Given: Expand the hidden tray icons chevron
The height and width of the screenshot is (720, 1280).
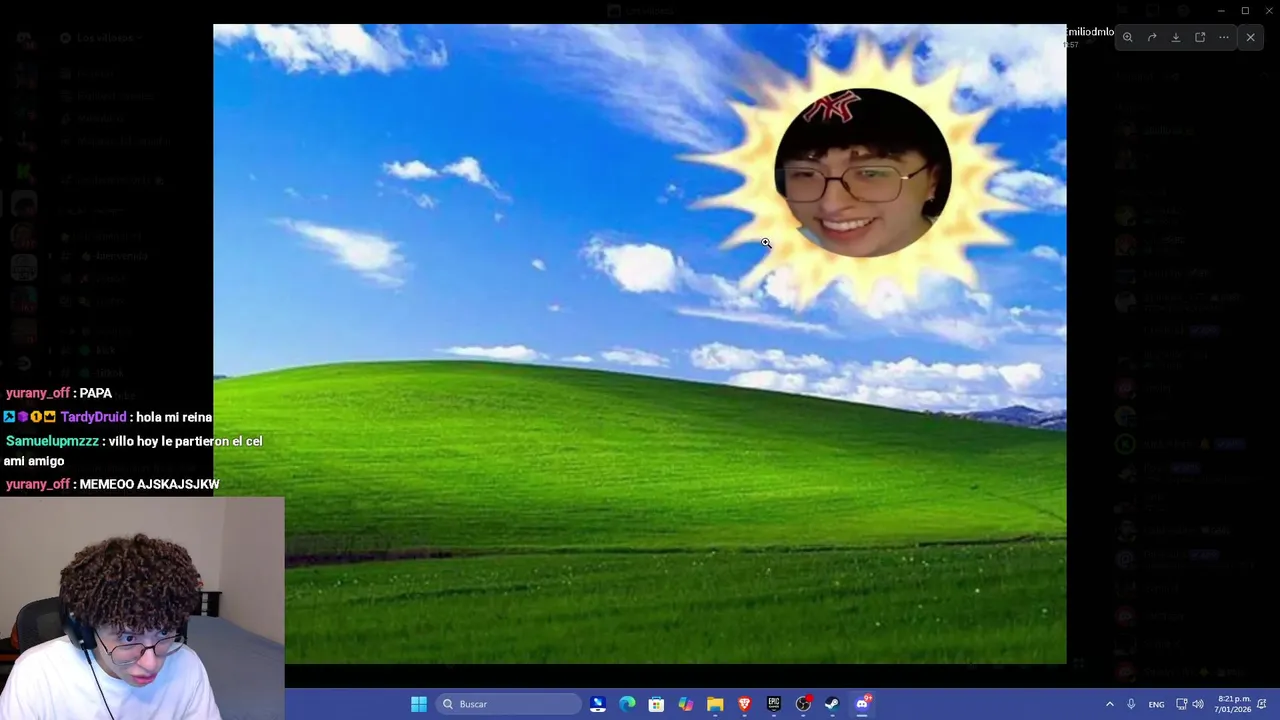Looking at the screenshot, I should click(x=1109, y=704).
